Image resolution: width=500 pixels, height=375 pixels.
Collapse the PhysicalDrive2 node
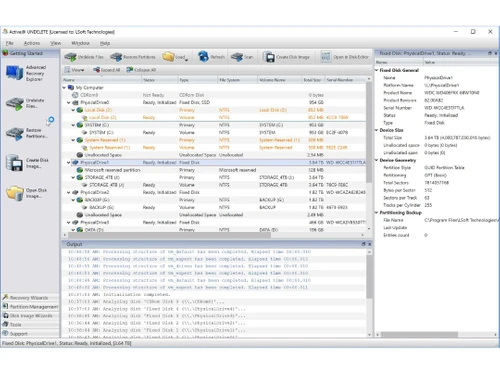pyautogui.click(x=69, y=193)
